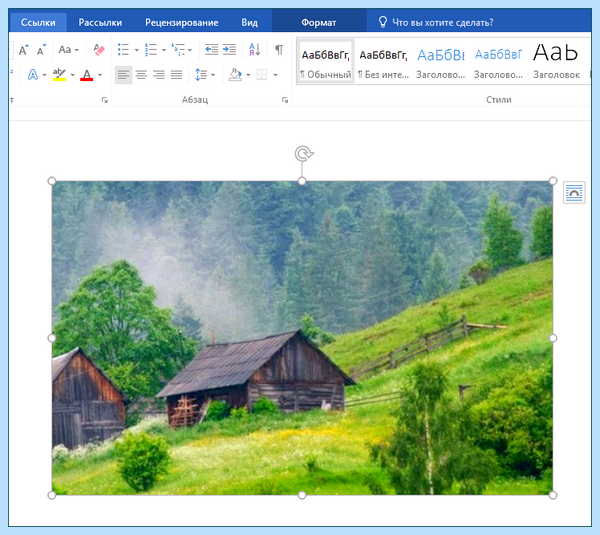Apply the blue Заголово... heading 1 style

coord(441,62)
